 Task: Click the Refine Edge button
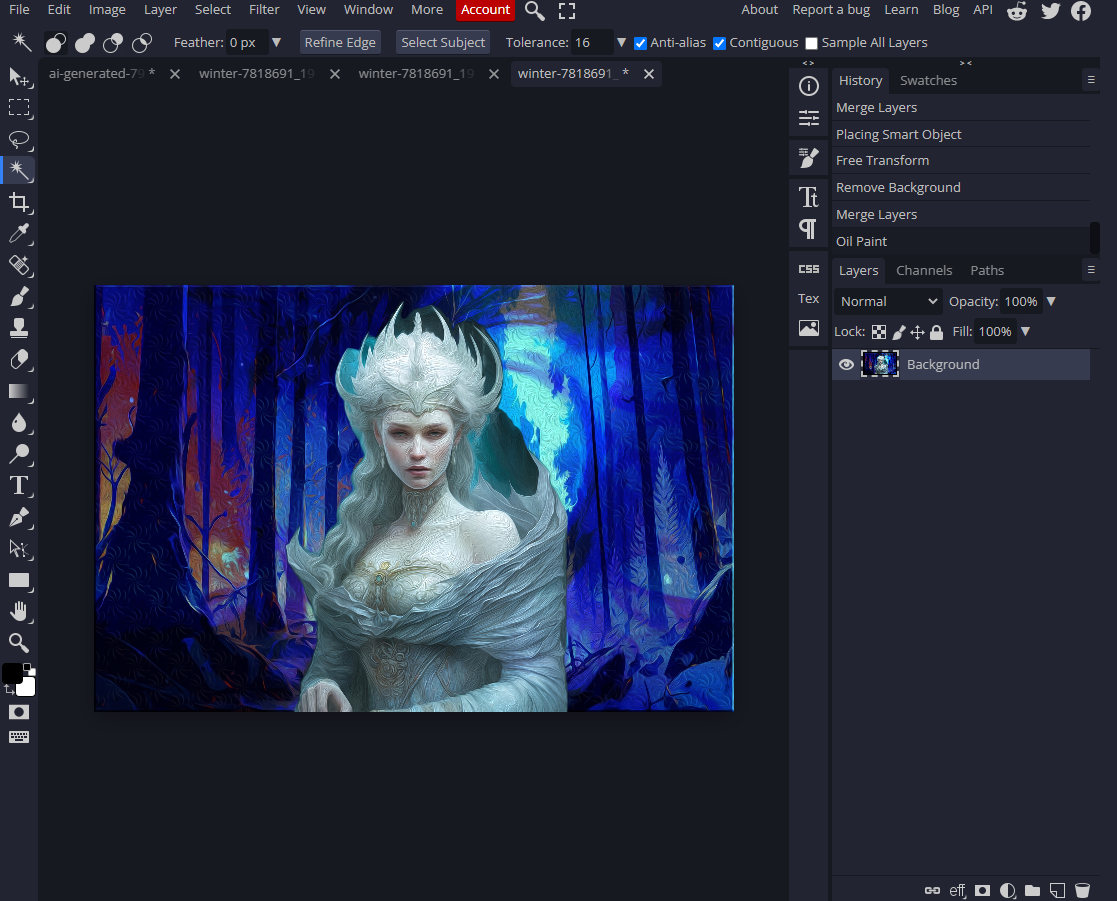pyautogui.click(x=340, y=43)
